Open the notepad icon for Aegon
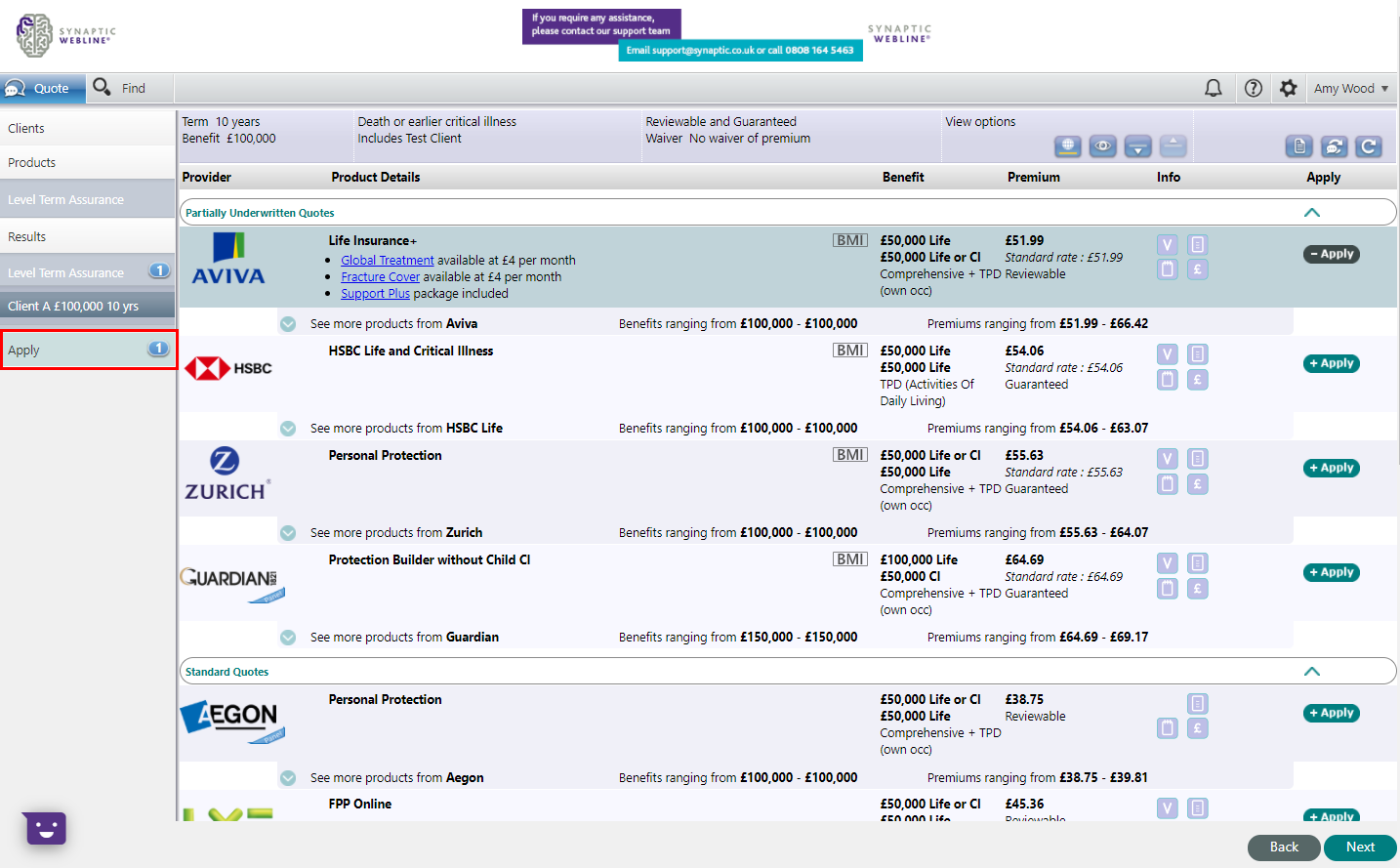The image size is (1400, 868). click(1168, 728)
